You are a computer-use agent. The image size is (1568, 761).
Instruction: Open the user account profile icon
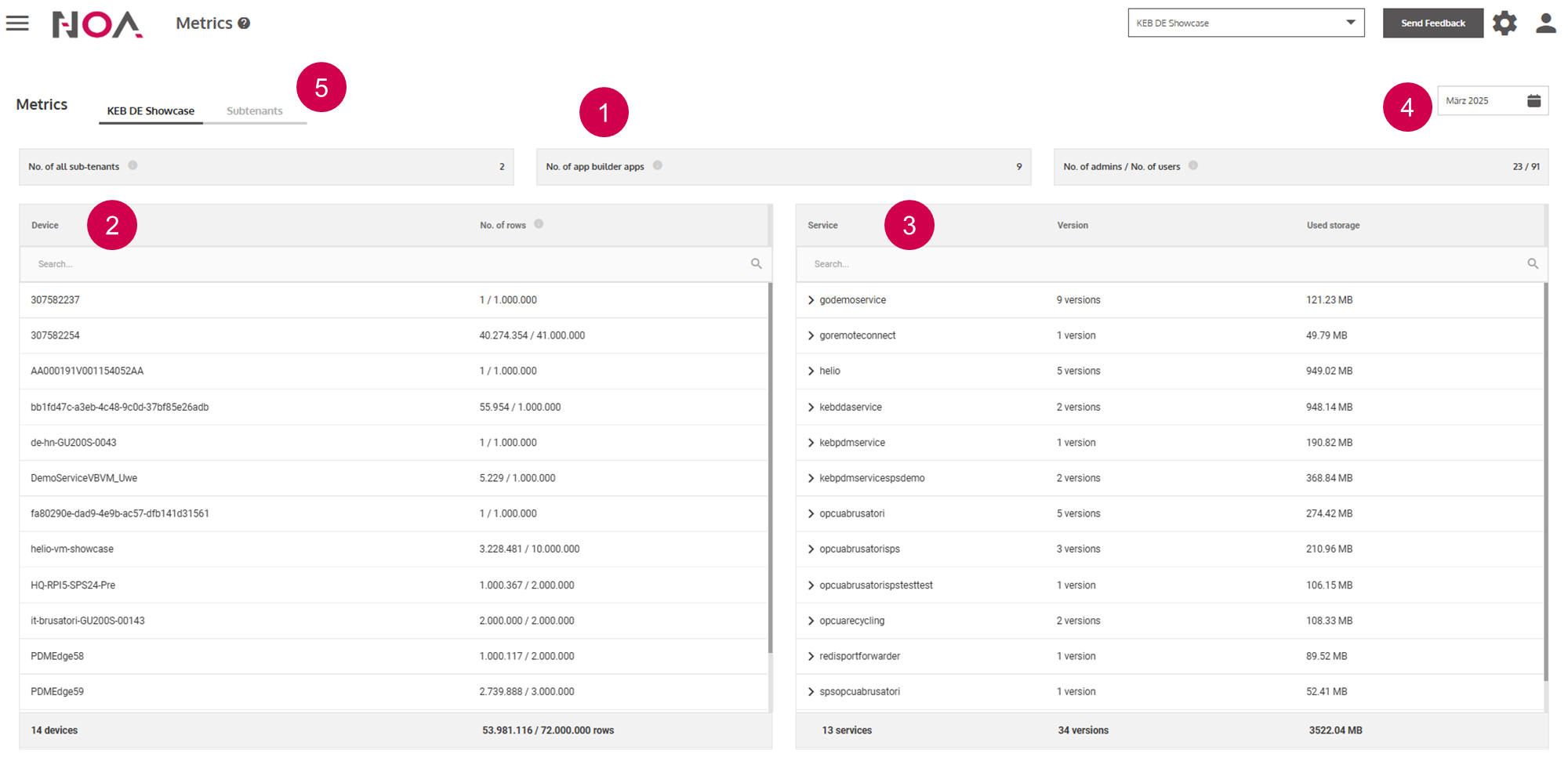pyautogui.click(x=1545, y=24)
